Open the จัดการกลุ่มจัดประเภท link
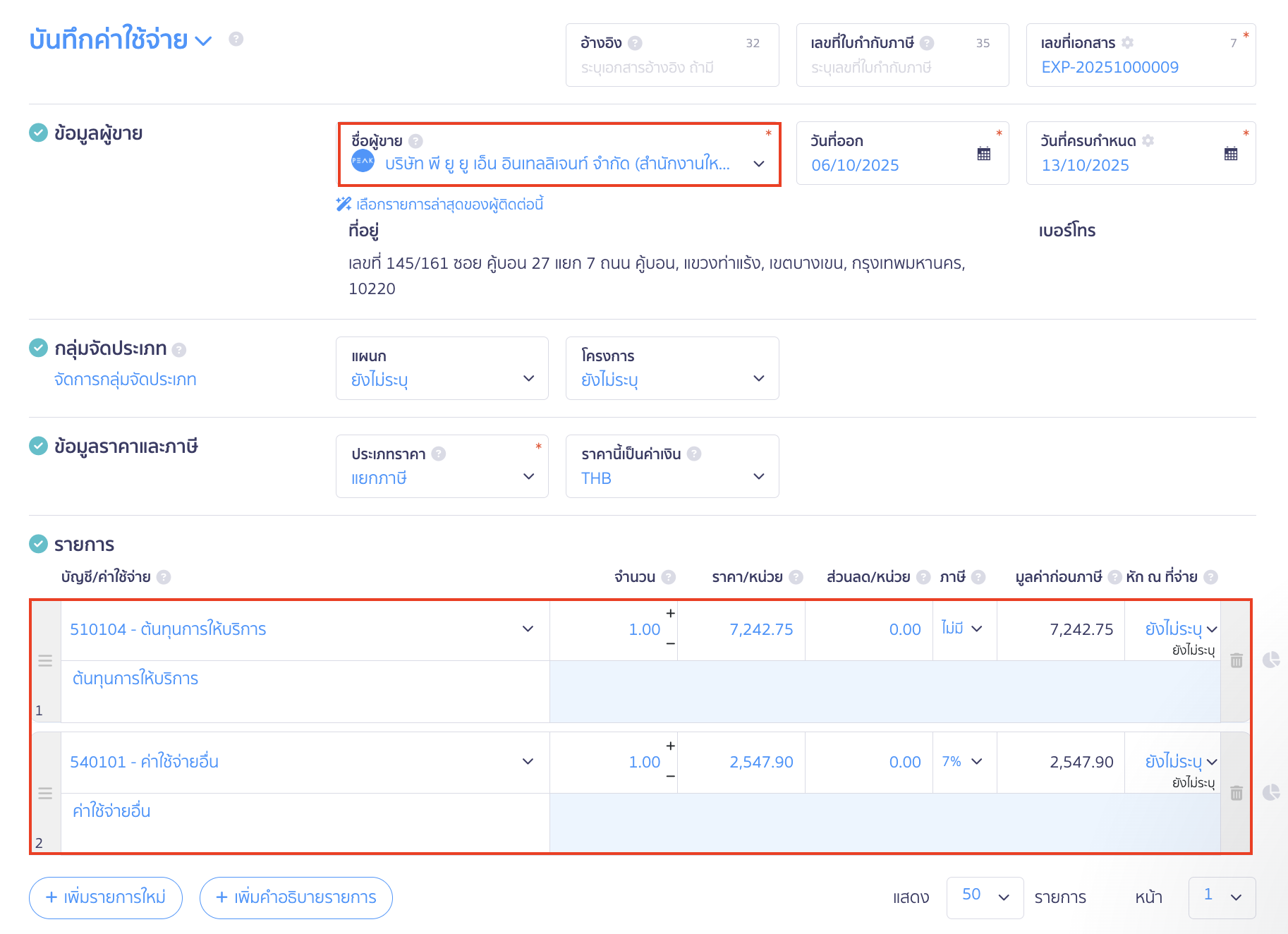 [126, 380]
